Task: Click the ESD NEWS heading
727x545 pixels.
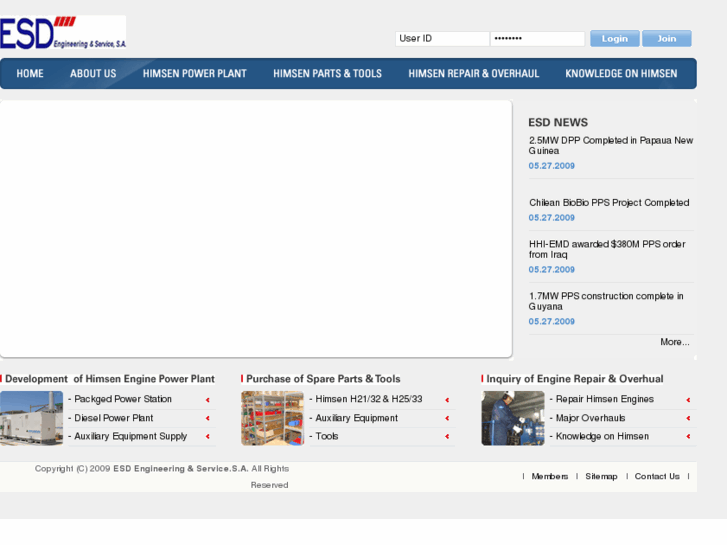Action: (558, 122)
